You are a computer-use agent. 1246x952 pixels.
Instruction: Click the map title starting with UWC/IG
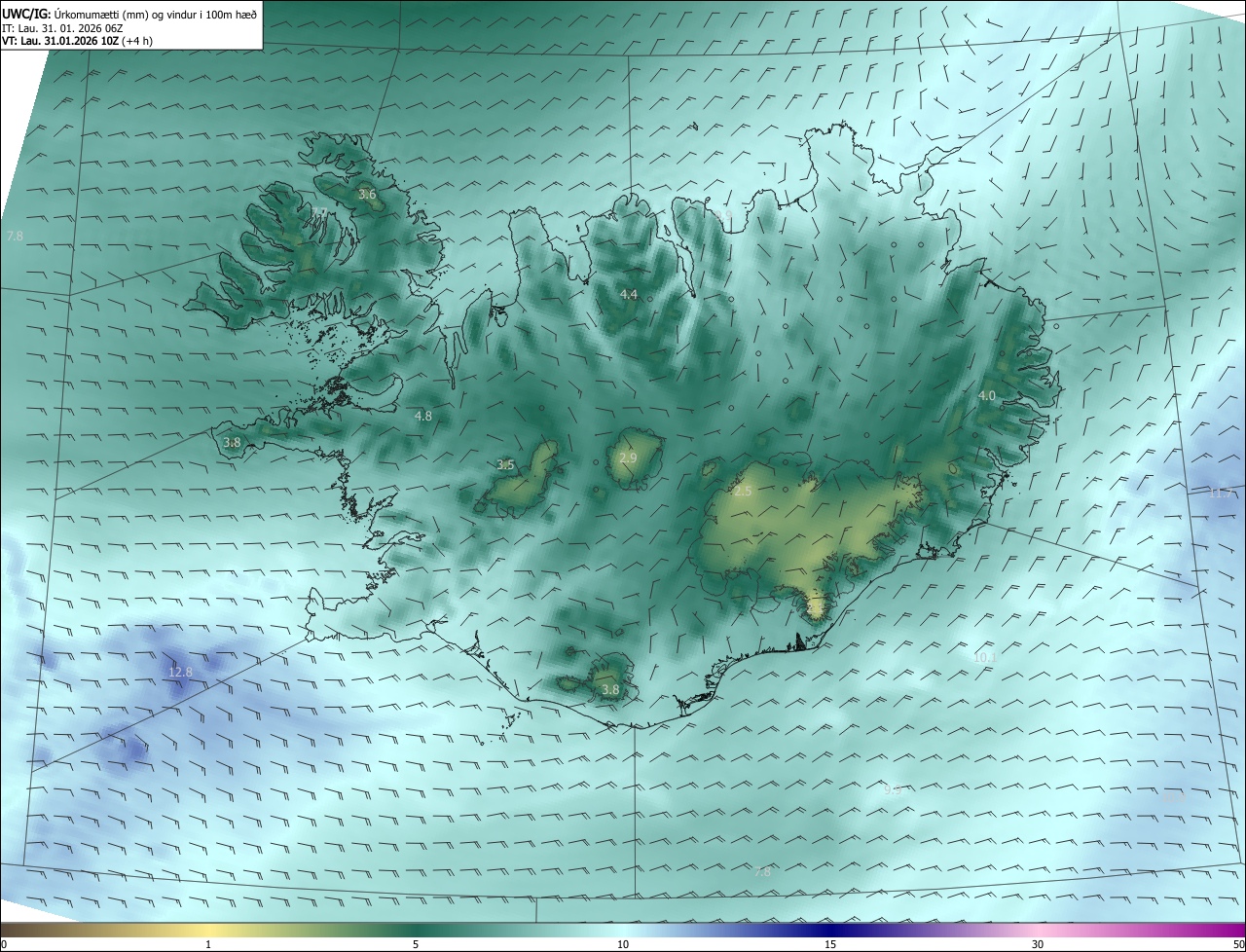coord(129,14)
